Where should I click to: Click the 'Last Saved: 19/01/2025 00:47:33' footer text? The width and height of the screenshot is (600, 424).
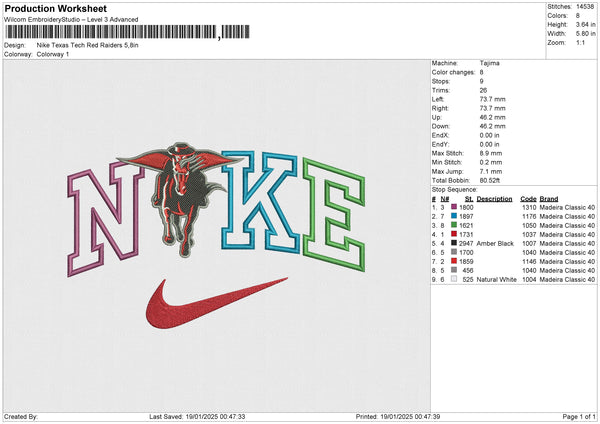pyautogui.click(x=197, y=417)
